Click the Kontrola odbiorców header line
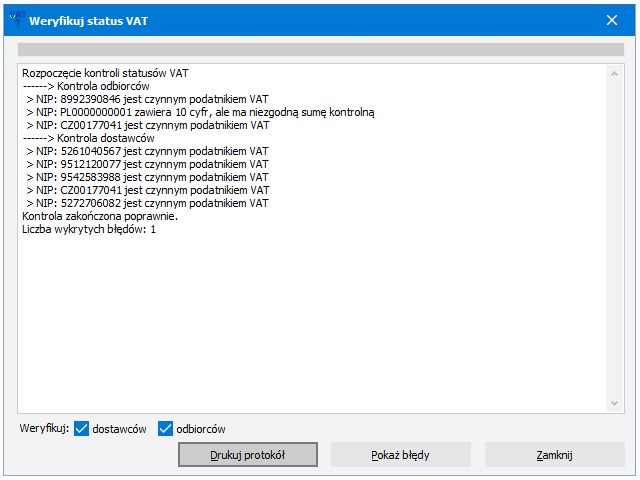 [x=86, y=86]
